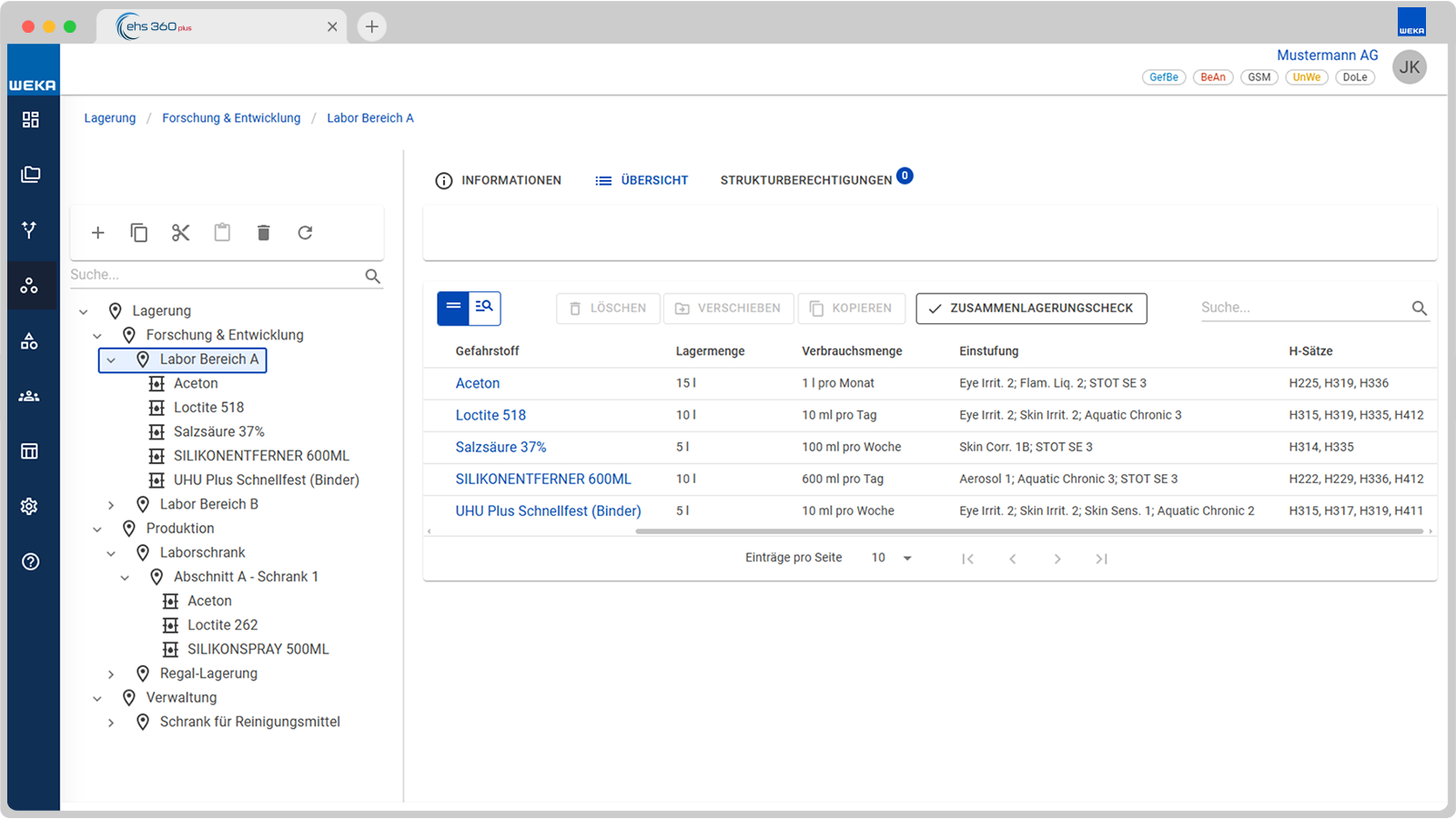The width and height of the screenshot is (1456, 819).
Task: Click the trash delete icon in tree toolbar
Action: (x=263, y=233)
